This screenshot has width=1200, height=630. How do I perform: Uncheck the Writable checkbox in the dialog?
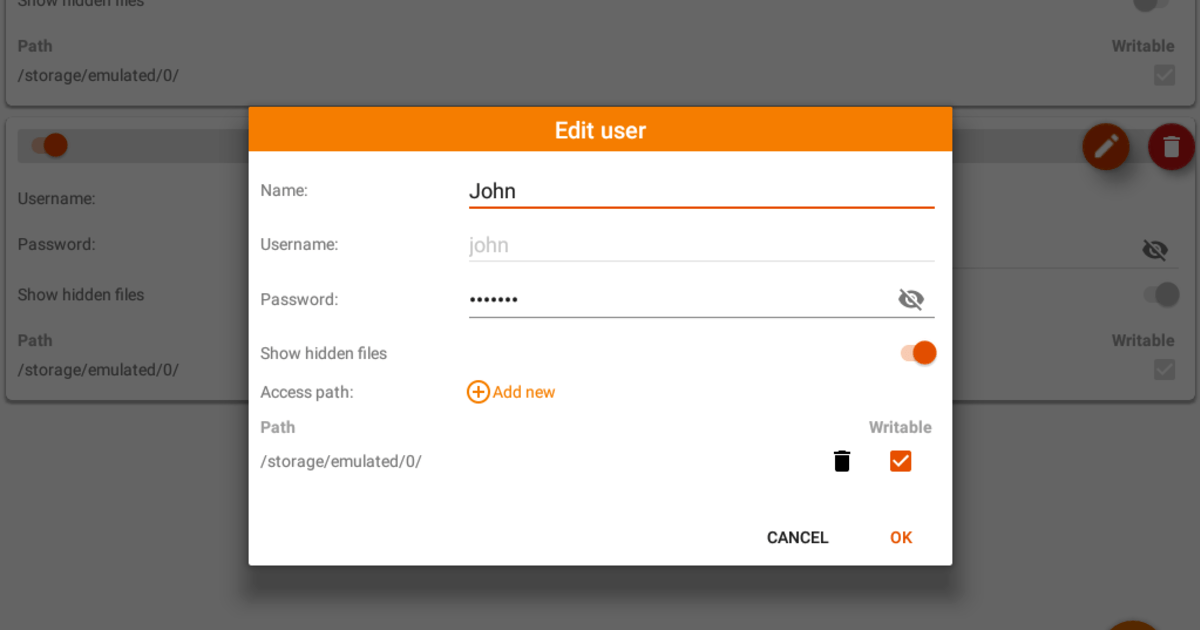[x=900, y=461]
